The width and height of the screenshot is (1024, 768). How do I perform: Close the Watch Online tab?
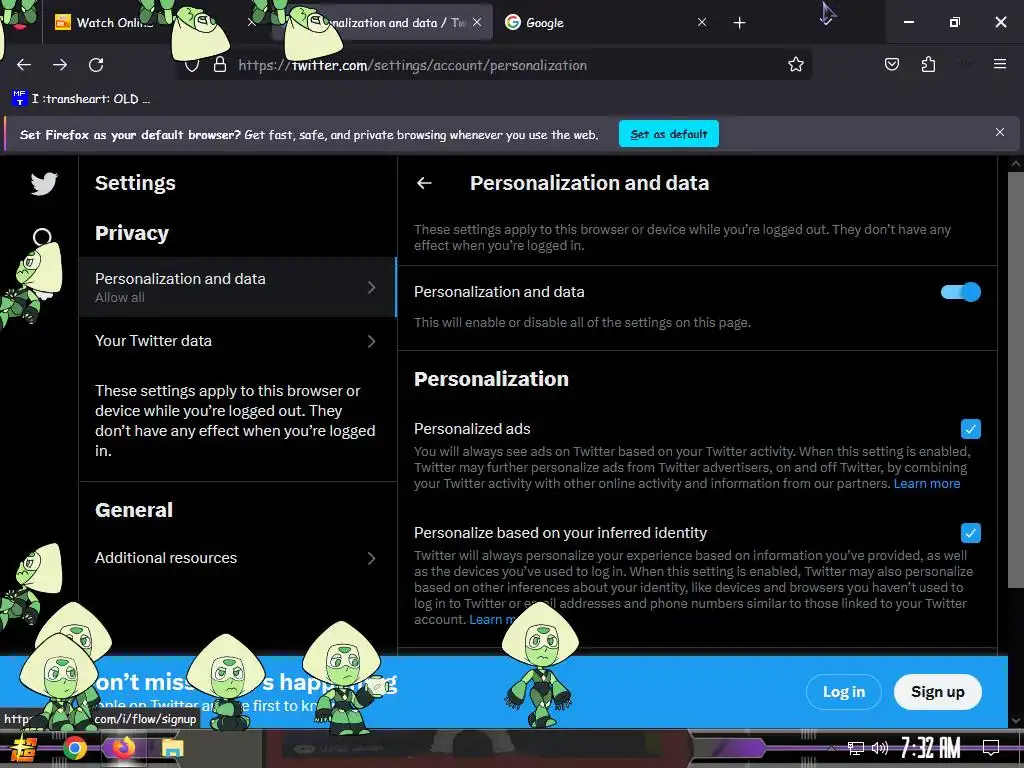[x=251, y=22]
